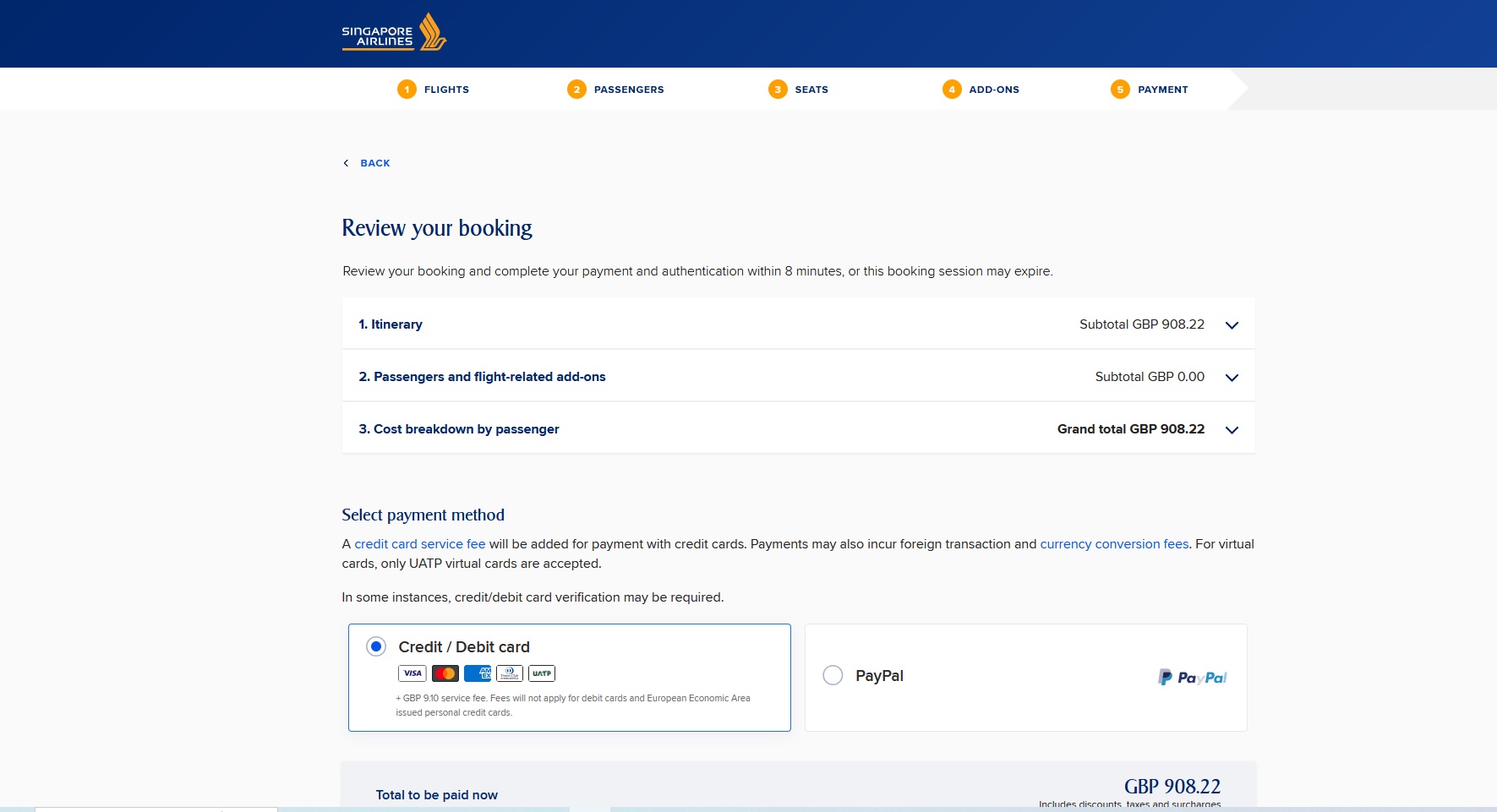This screenshot has width=1497, height=812.
Task: Click the PayPal logo
Action: [x=1192, y=678]
